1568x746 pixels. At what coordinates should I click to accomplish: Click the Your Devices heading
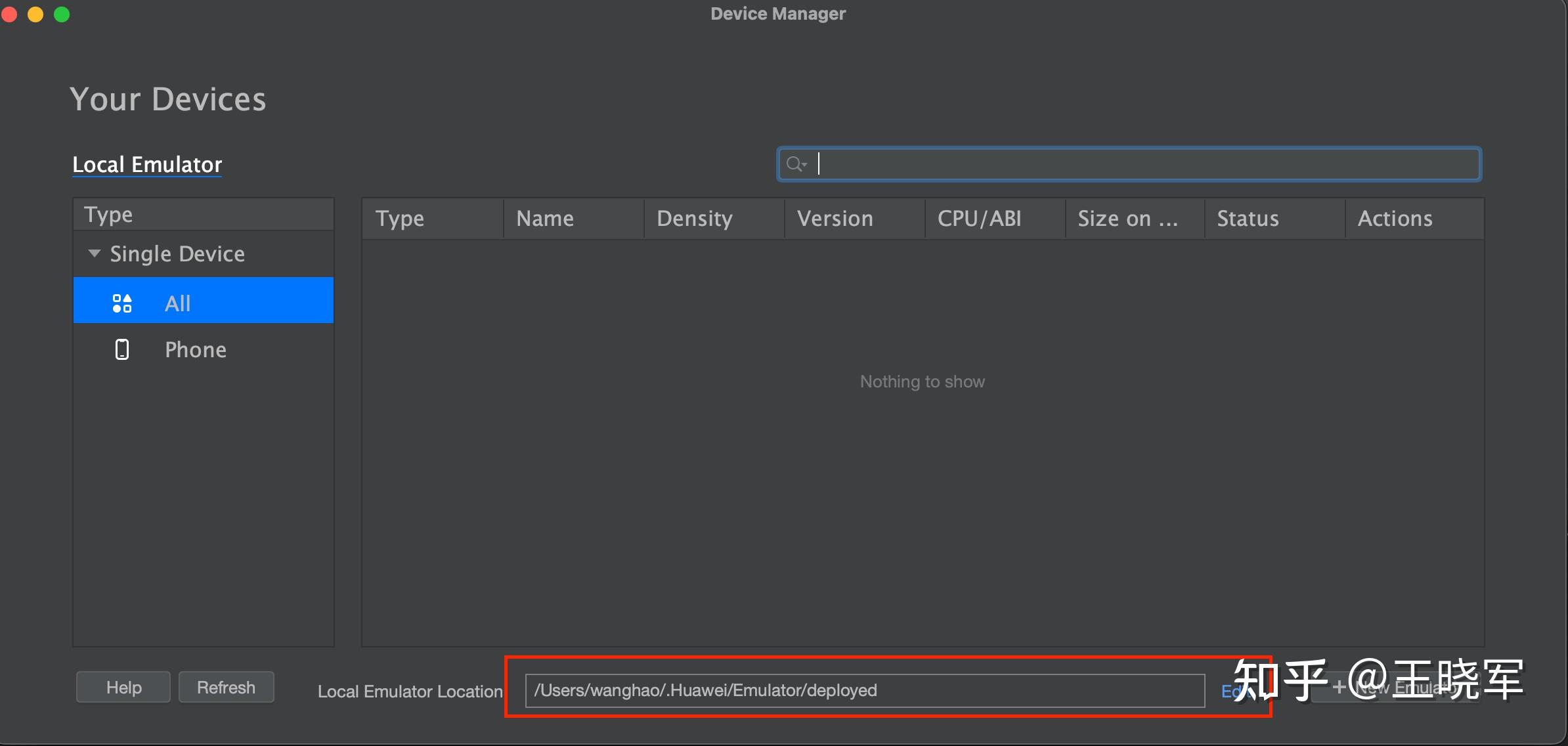point(168,100)
